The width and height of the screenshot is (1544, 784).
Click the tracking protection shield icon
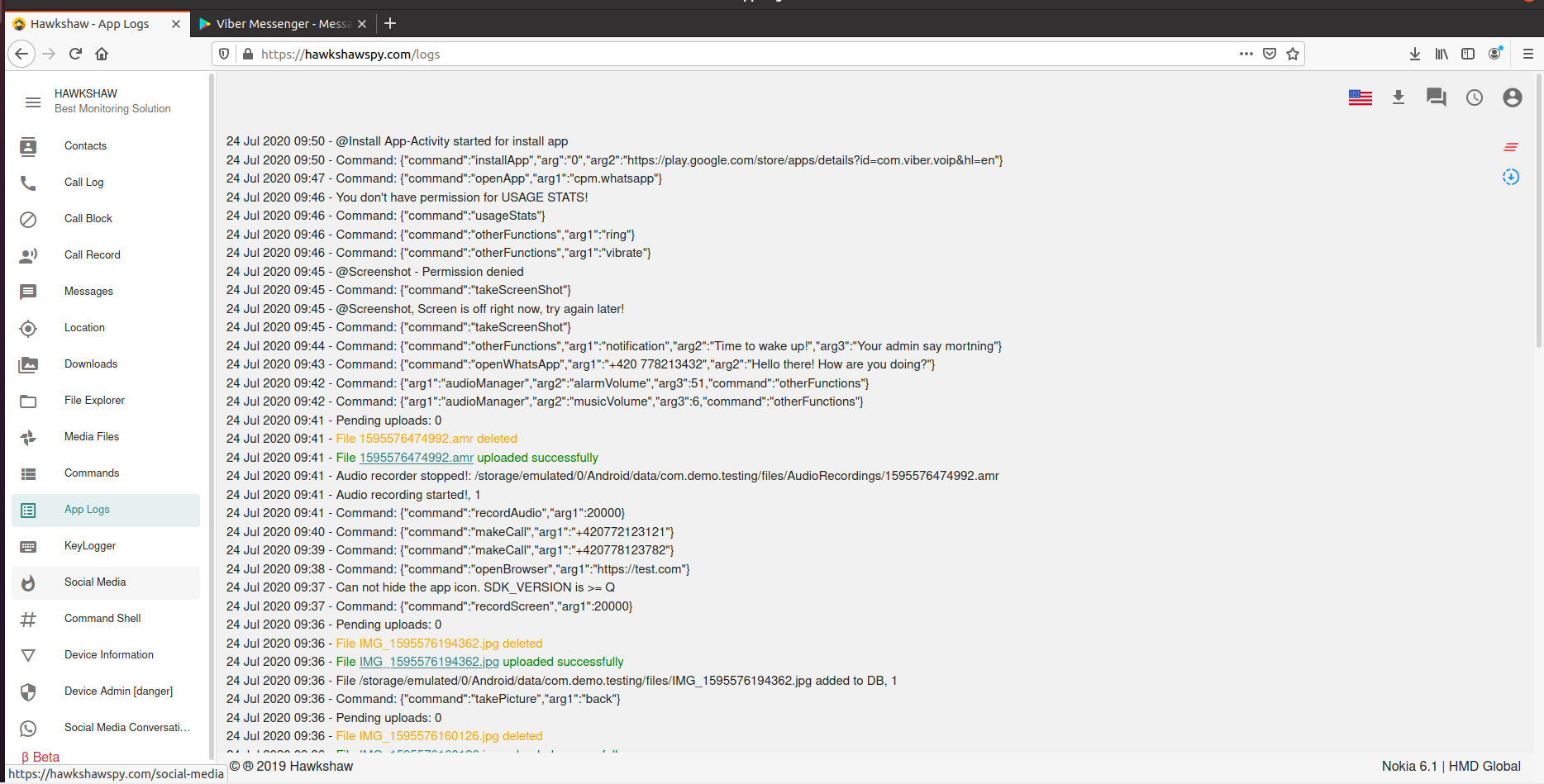(x=224, y=54)
